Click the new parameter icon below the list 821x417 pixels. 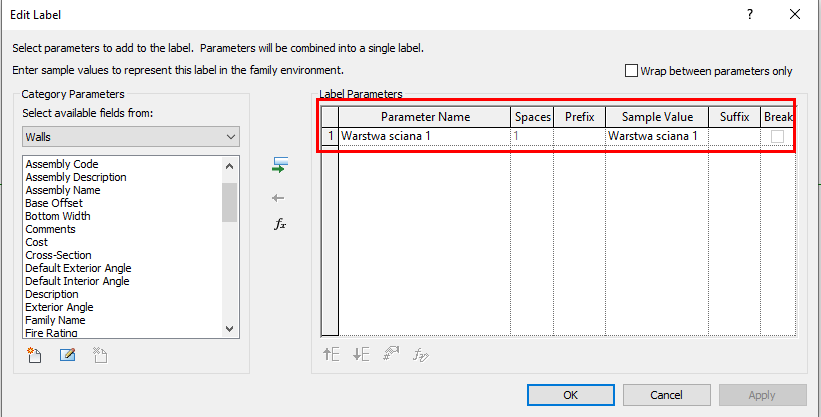pos(36,354)
